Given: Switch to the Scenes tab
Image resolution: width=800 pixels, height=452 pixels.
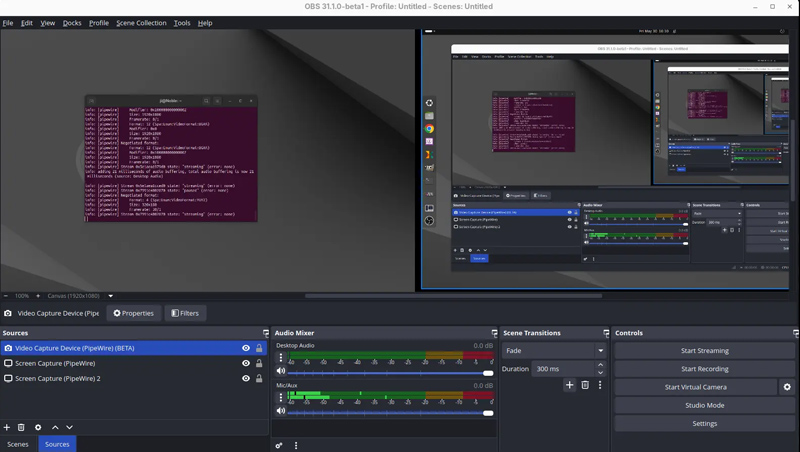Looking at the screenshot, I should tap(18, 444).
